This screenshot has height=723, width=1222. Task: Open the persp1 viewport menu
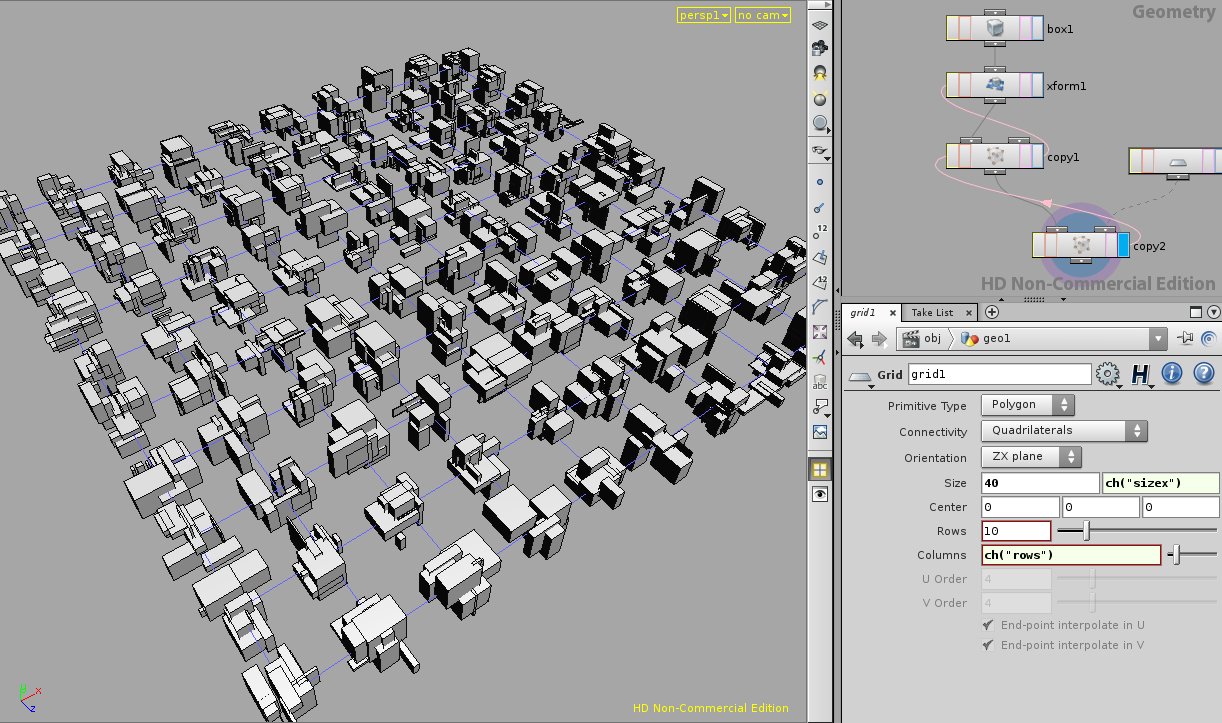(x=704, y=15)
